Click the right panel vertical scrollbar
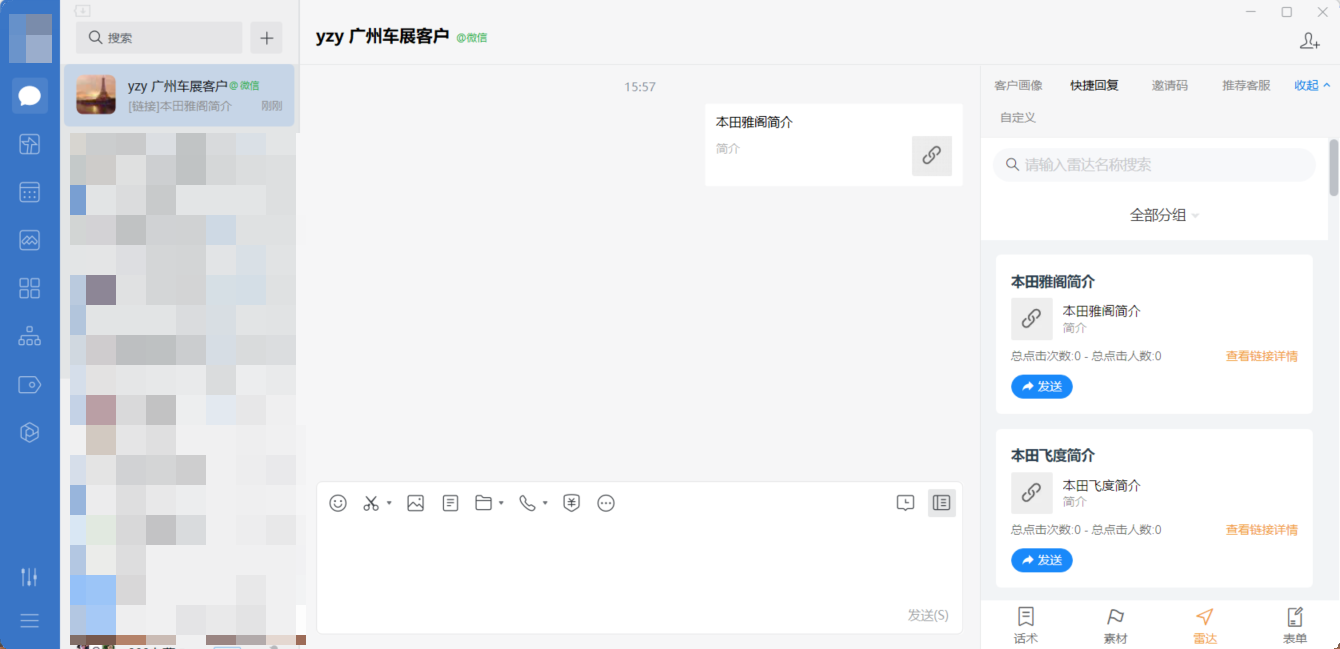1340x649 pixels. 1333,168
